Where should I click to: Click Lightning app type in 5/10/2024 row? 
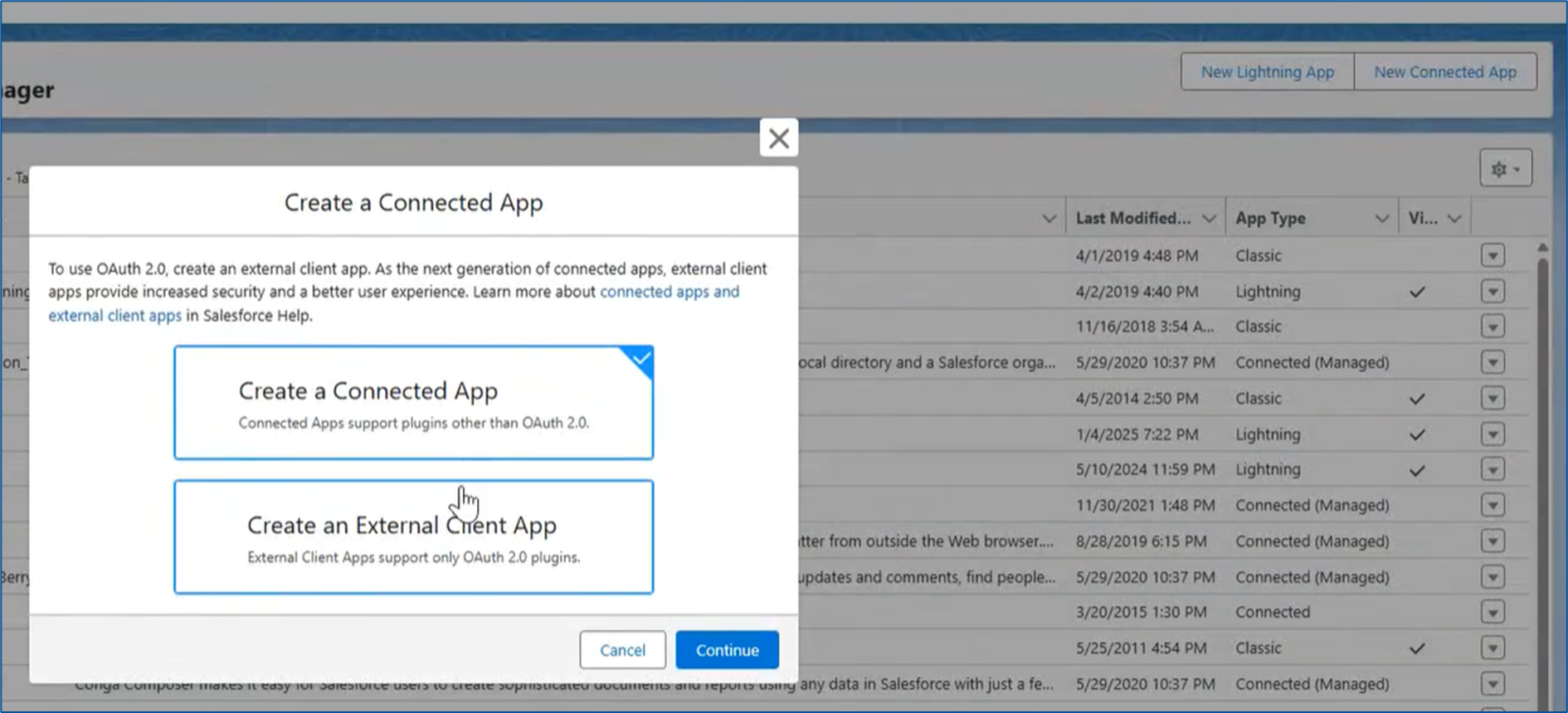pyautogui.click(x=1268, y=469)
